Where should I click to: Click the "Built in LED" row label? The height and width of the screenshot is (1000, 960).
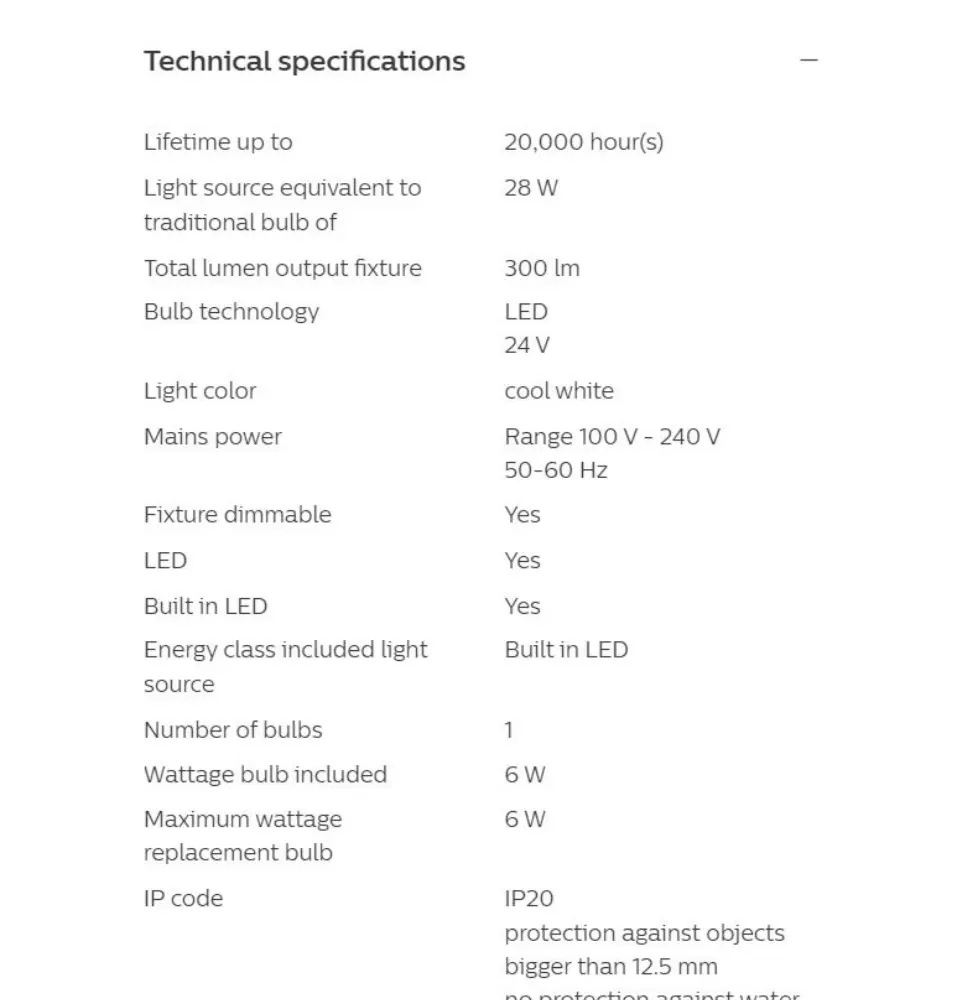click(x=205, y=606)
